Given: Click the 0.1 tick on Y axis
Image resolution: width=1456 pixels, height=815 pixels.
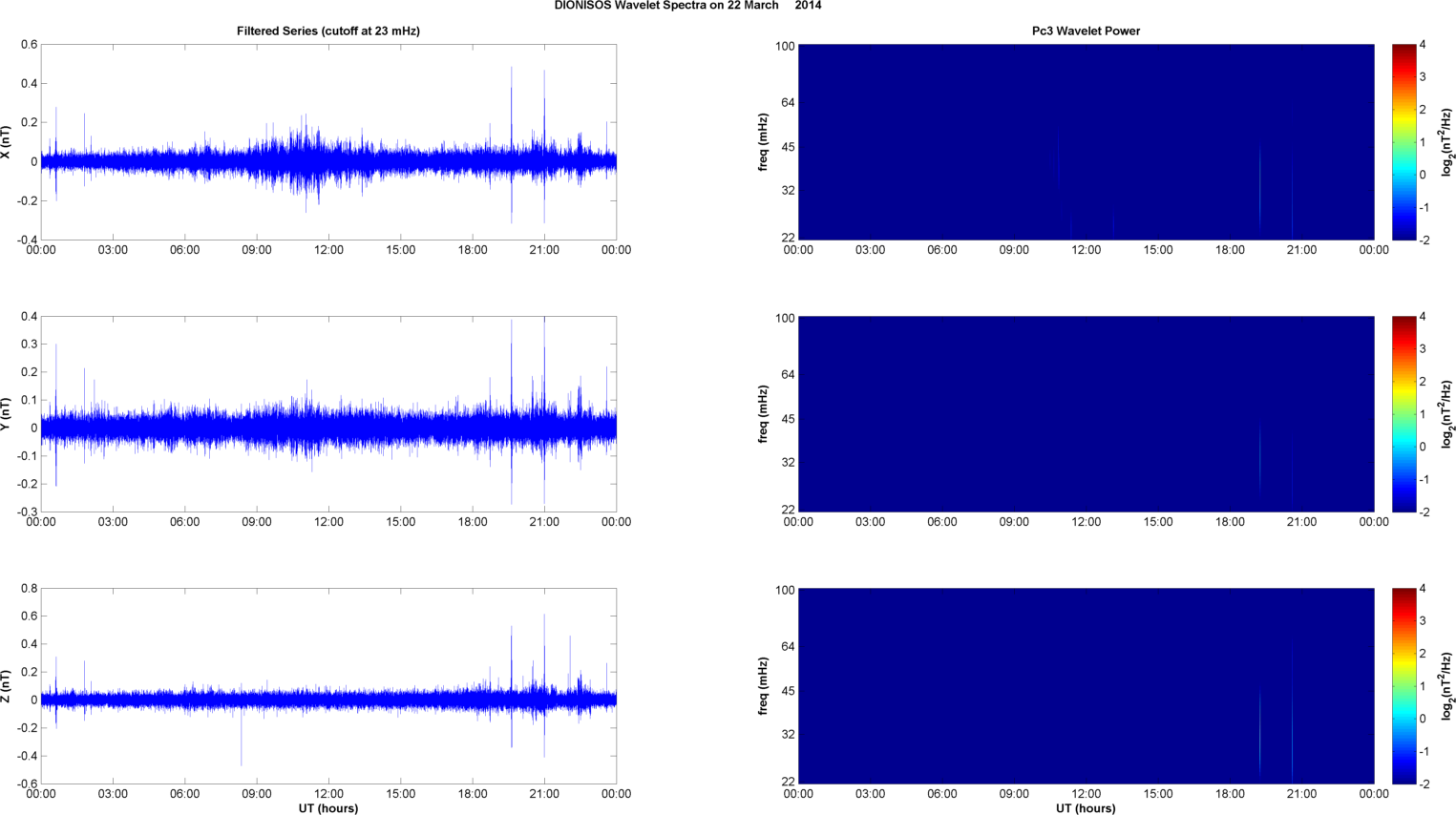Looking at the screenshot, I should coord(29,400).
